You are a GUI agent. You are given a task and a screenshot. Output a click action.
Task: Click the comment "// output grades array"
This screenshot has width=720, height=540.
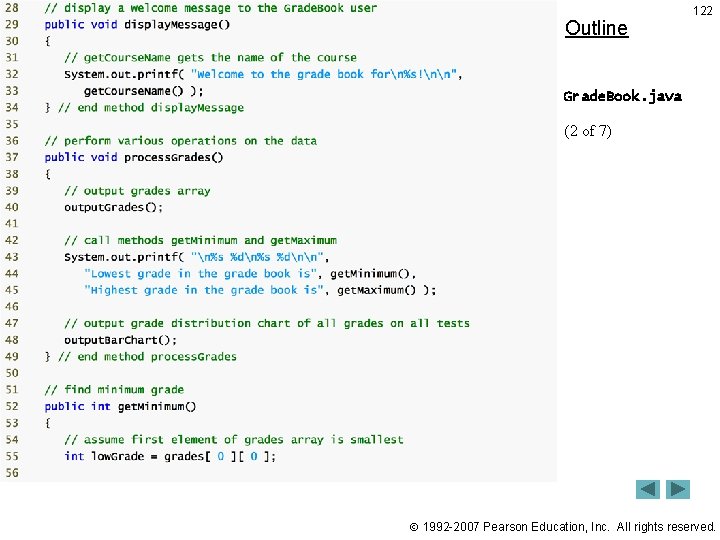point(137,191)
